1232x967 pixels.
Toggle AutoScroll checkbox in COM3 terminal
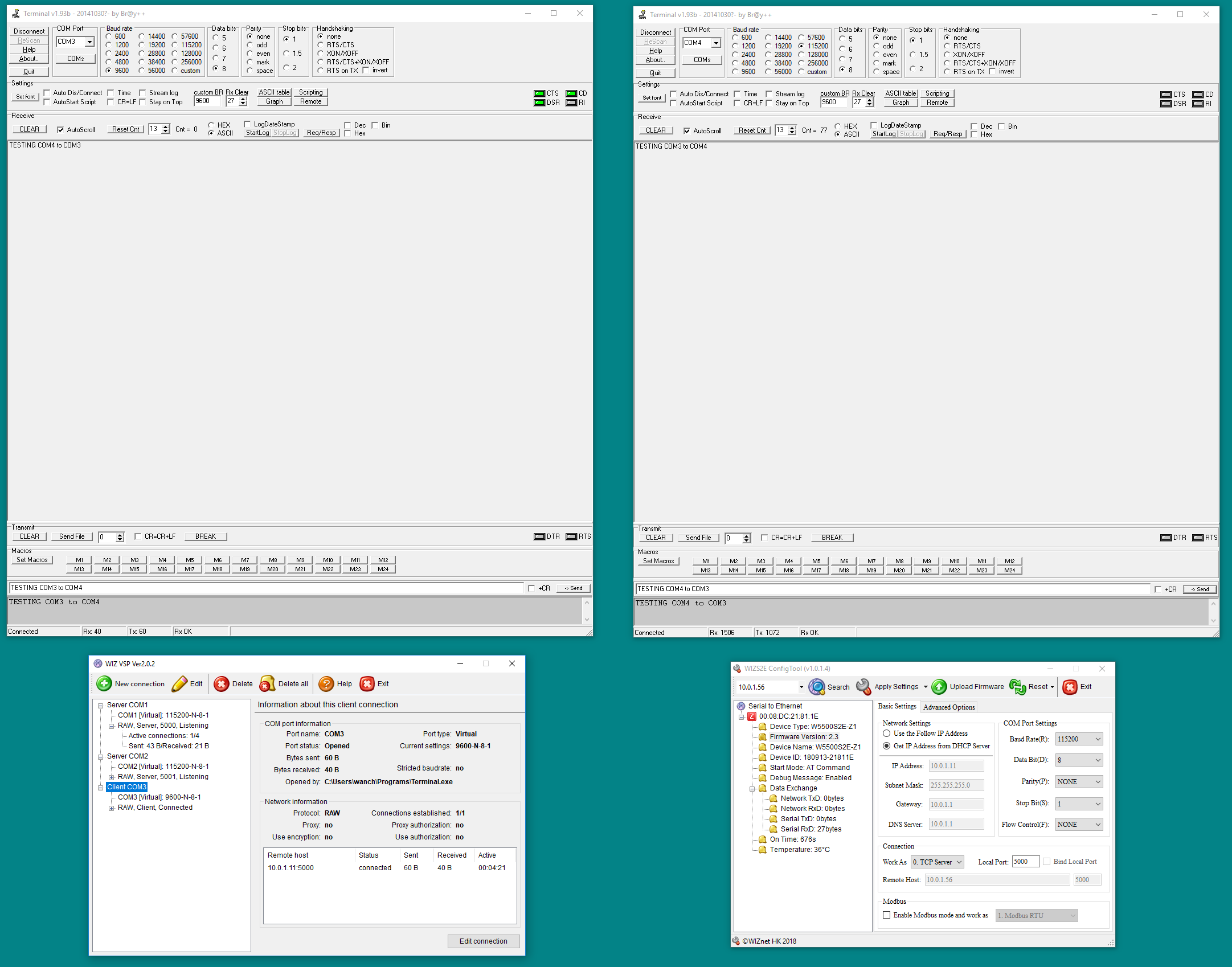[x=60, y=130]
